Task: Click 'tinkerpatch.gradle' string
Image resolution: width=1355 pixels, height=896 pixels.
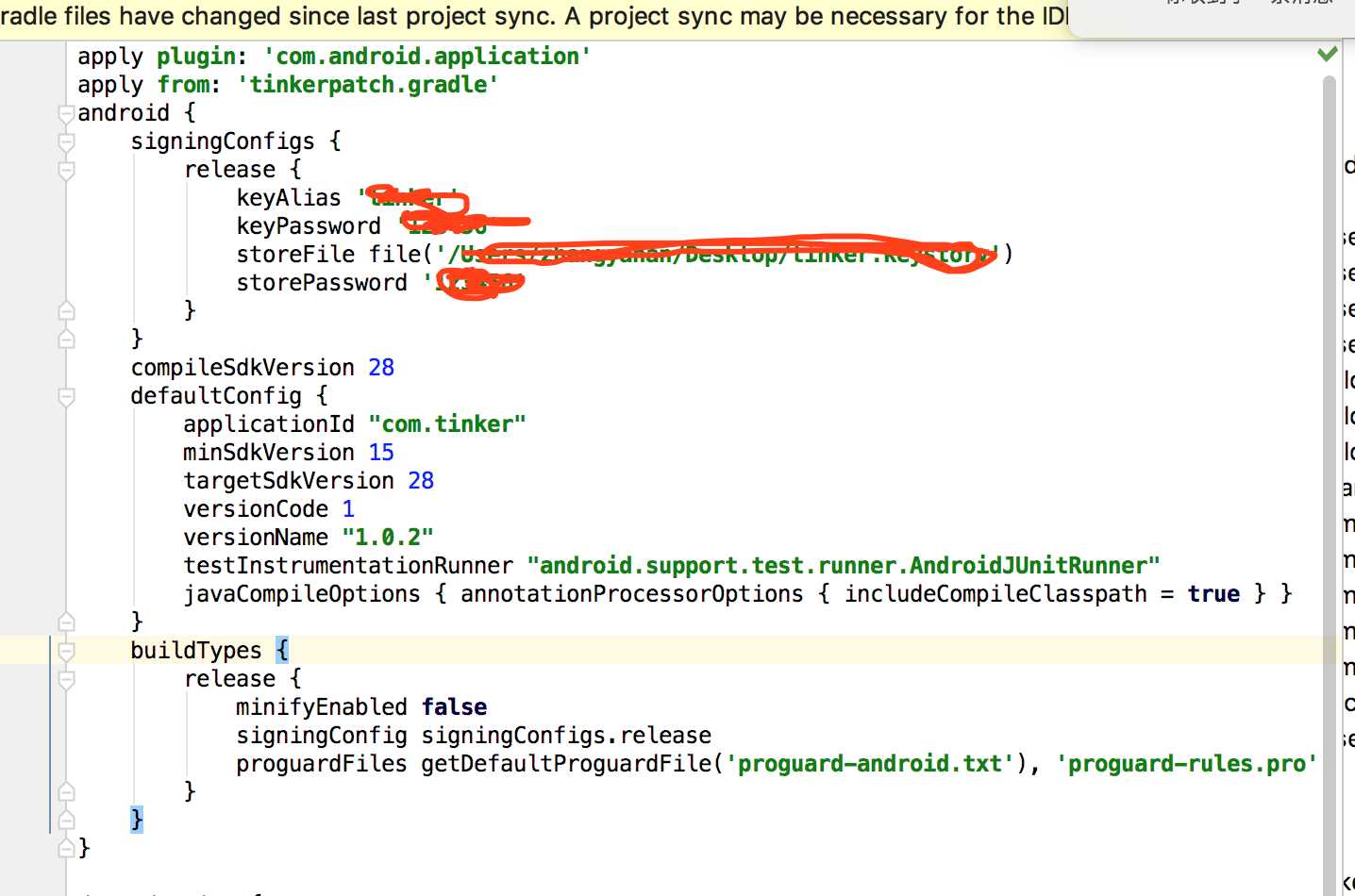Action: click(368, 85)
